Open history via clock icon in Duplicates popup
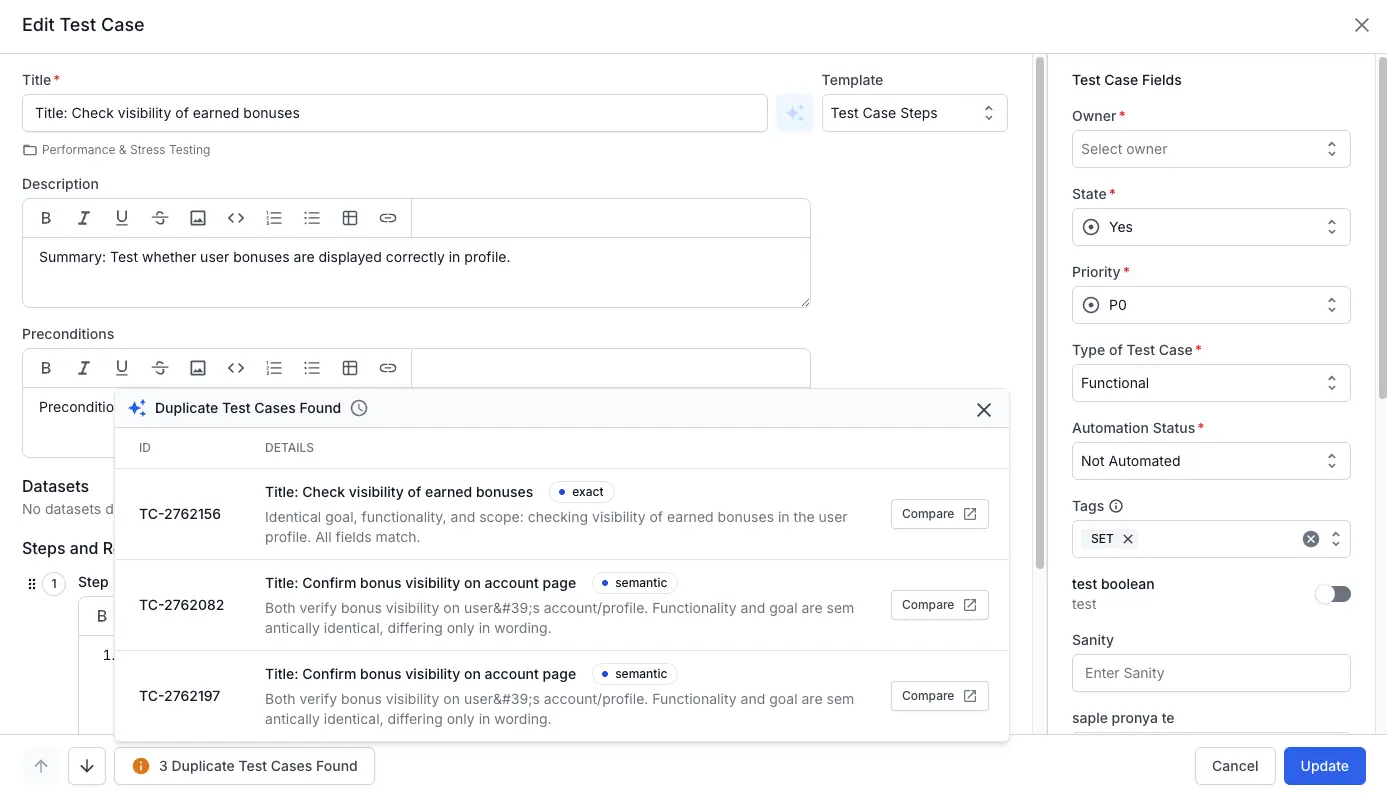Viewport: 1387px width, 794px height. pos(358,408)
